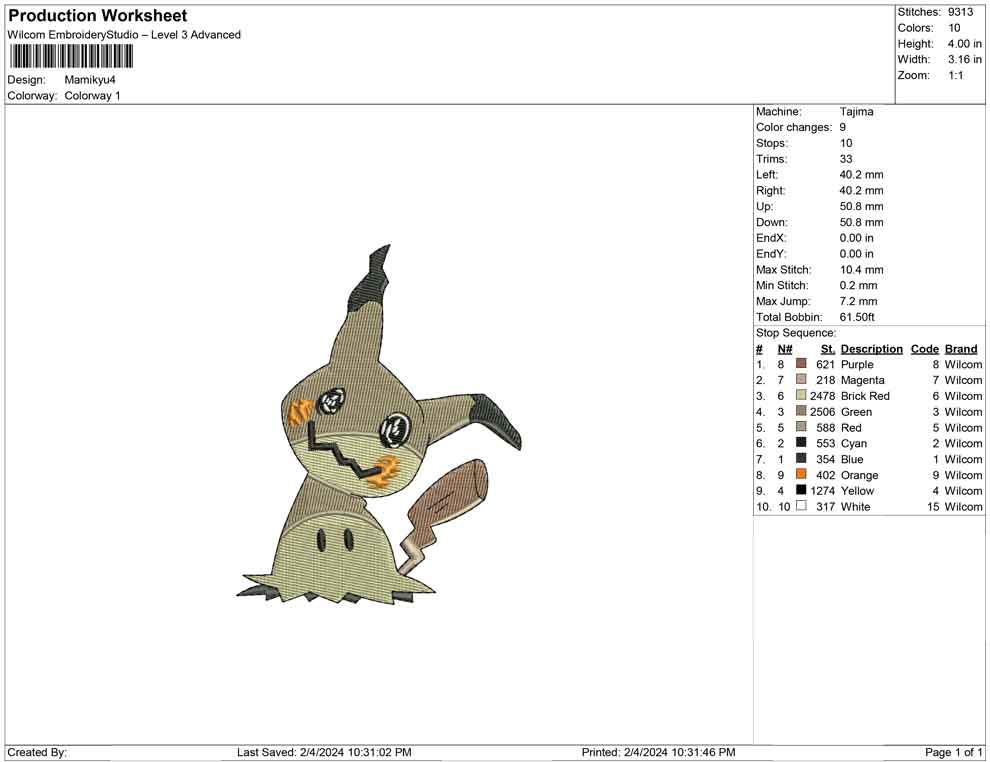Click stitch count '2506' in Green row
The width and height of the screenshot is (990, 762).
(822, 412)
